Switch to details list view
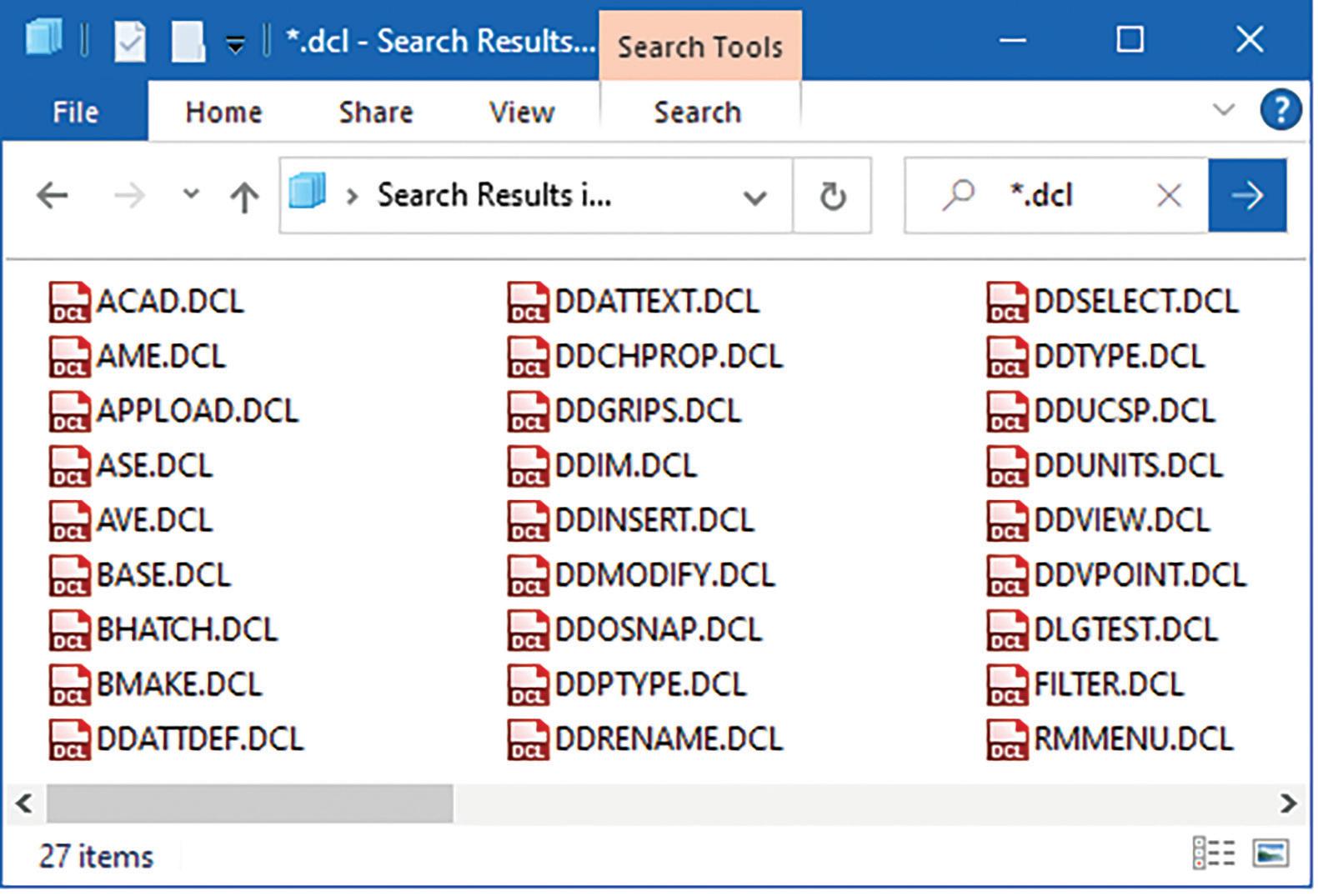Viewport: 1318px width, 896px height. click(1213, 853)
